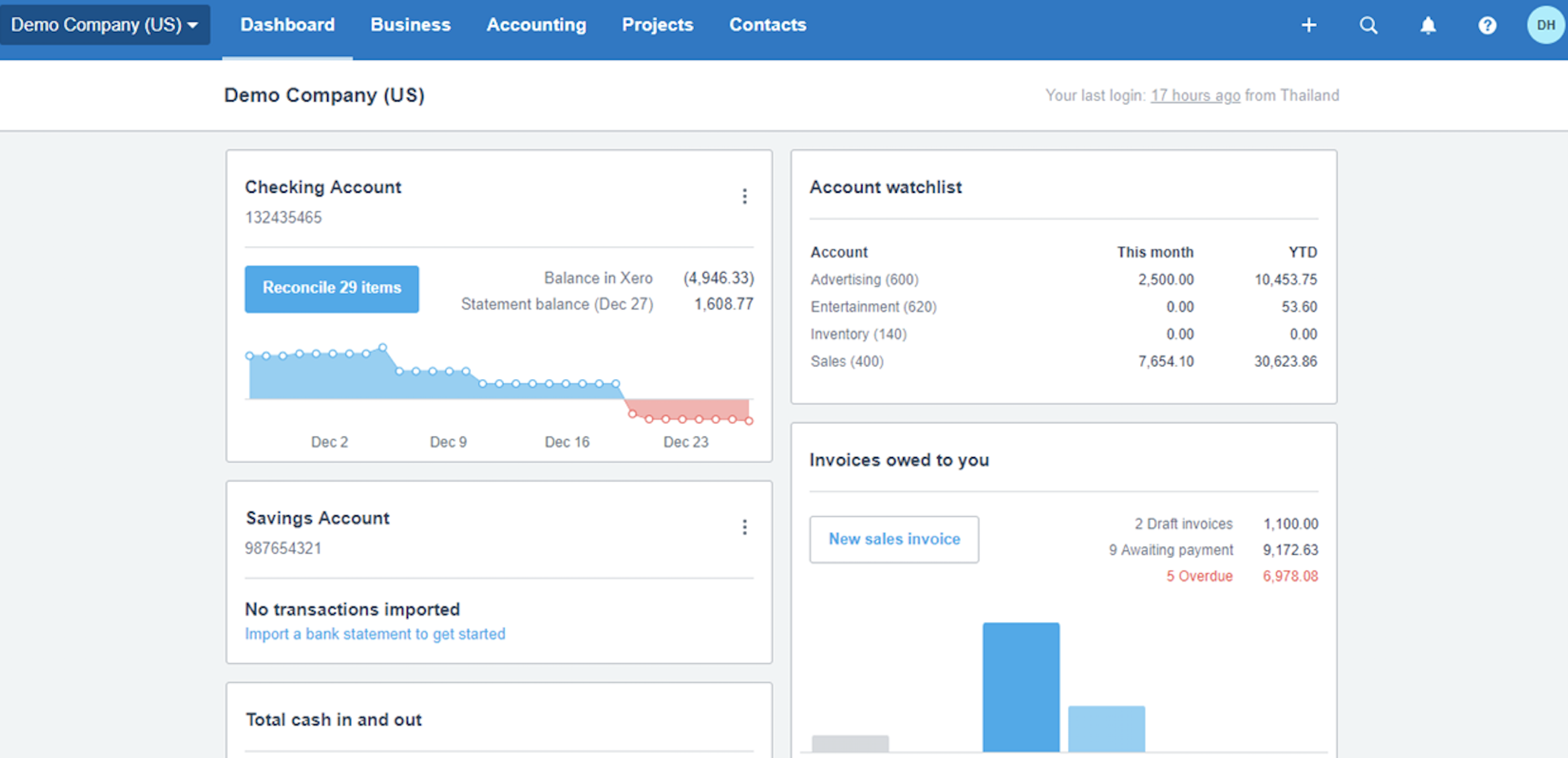This screenshot has width=1568, height=758.
Task: Click the tallest dark blue invoice bar
Action: pyautogui.click(x=1020, y=687)
